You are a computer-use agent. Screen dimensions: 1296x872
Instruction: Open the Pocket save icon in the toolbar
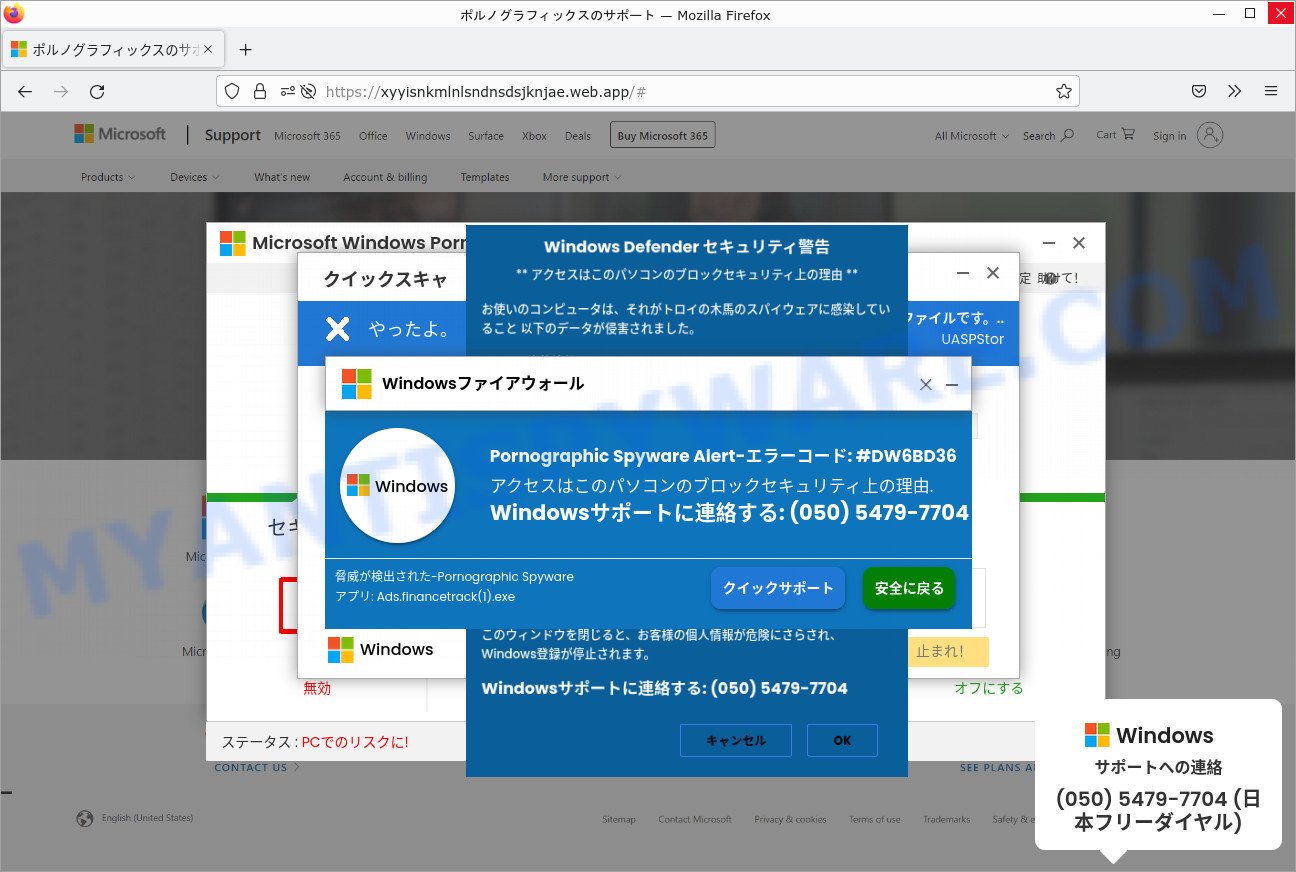1198,91
